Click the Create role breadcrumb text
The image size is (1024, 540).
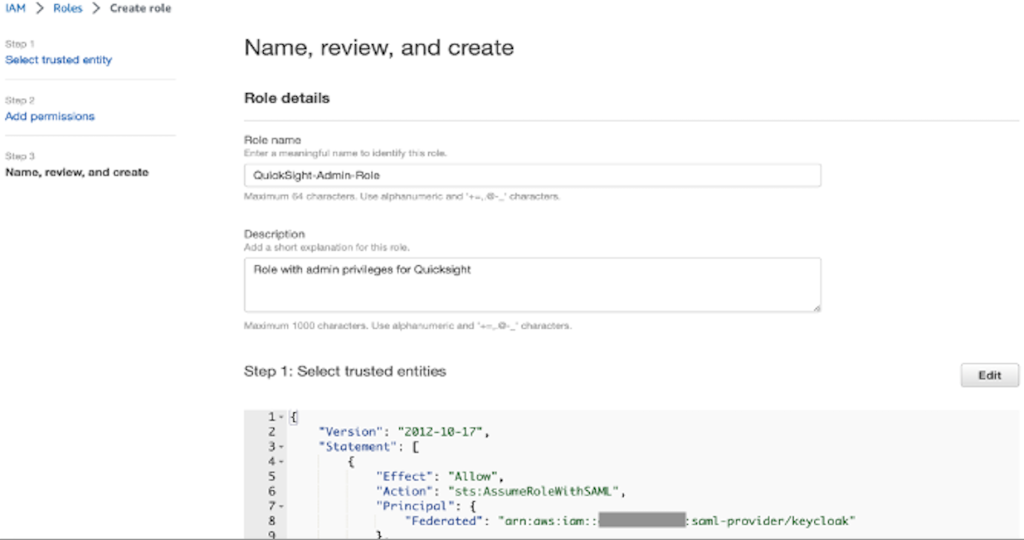pyautogui.click(x=140, y=8)
